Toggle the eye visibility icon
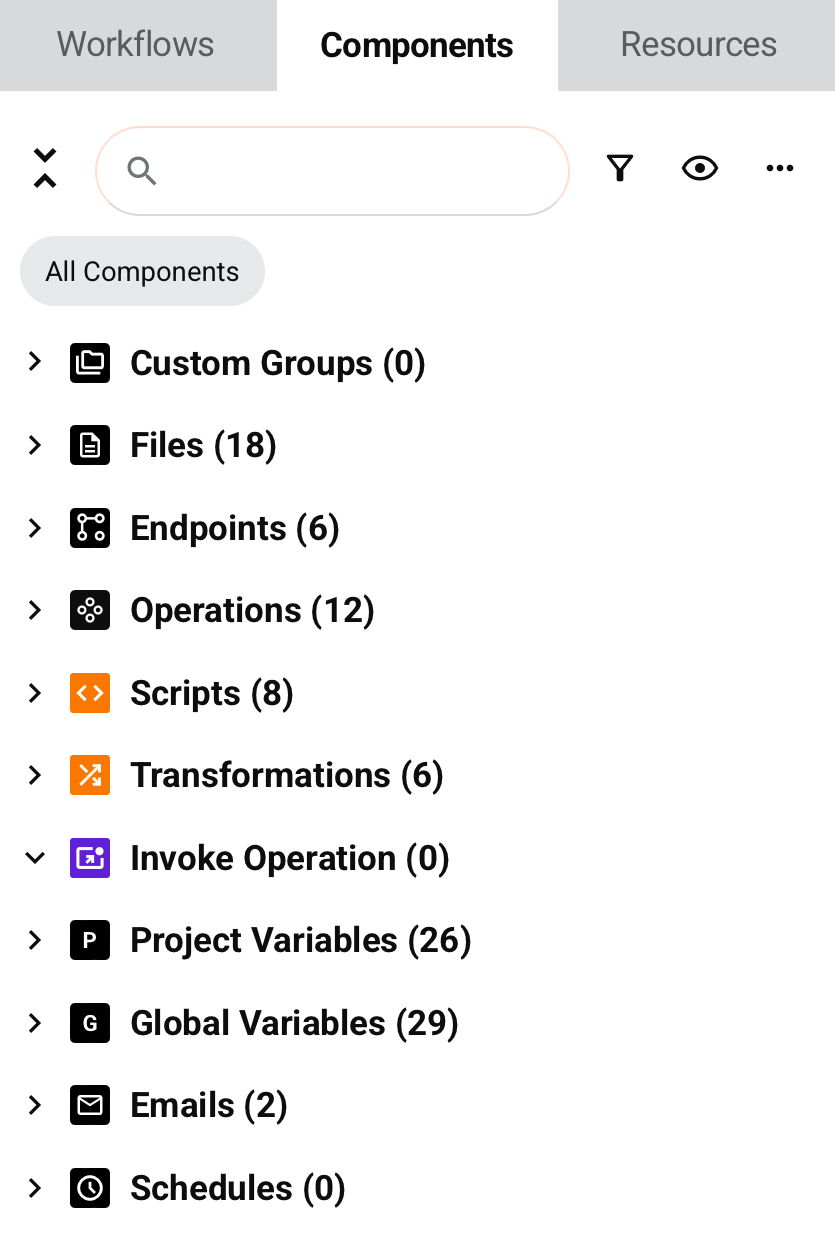This screenshot has width=835, height=1240. pos(700,169)
